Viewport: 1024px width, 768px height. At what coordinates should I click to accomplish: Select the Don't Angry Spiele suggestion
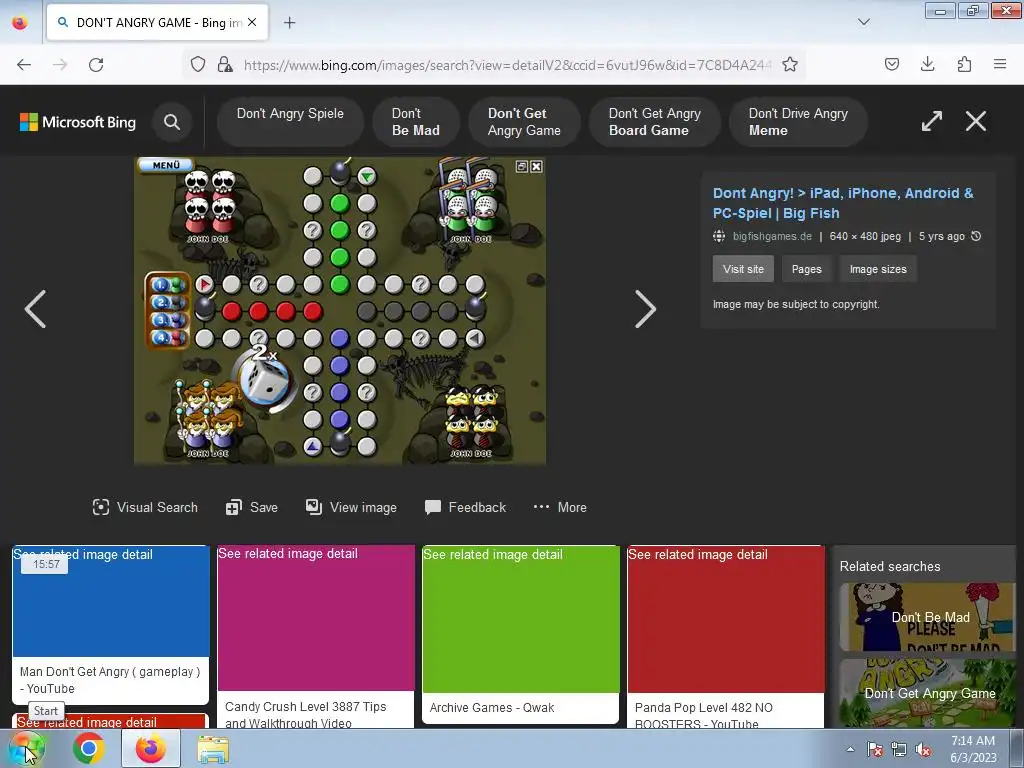(x=290, y=121)
